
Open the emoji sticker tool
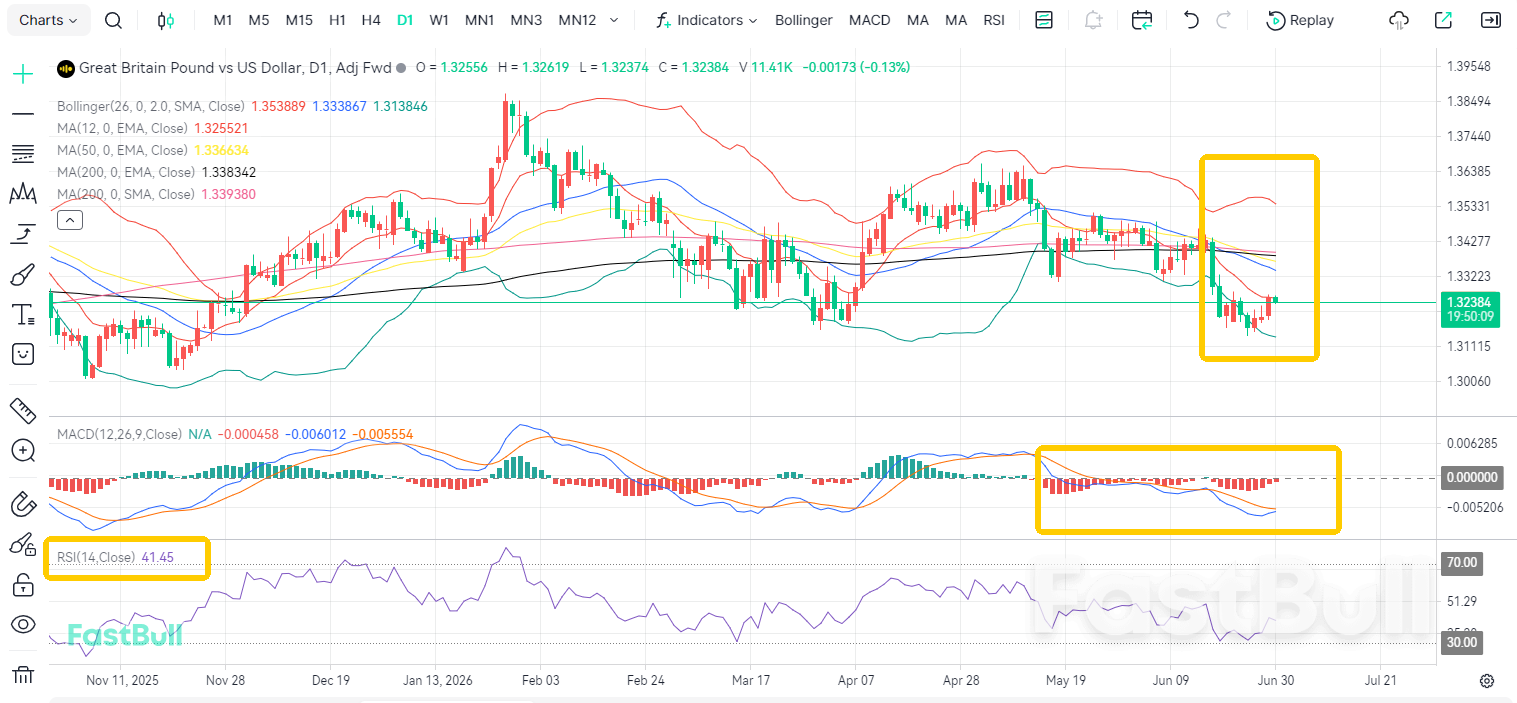click(23, 354)
